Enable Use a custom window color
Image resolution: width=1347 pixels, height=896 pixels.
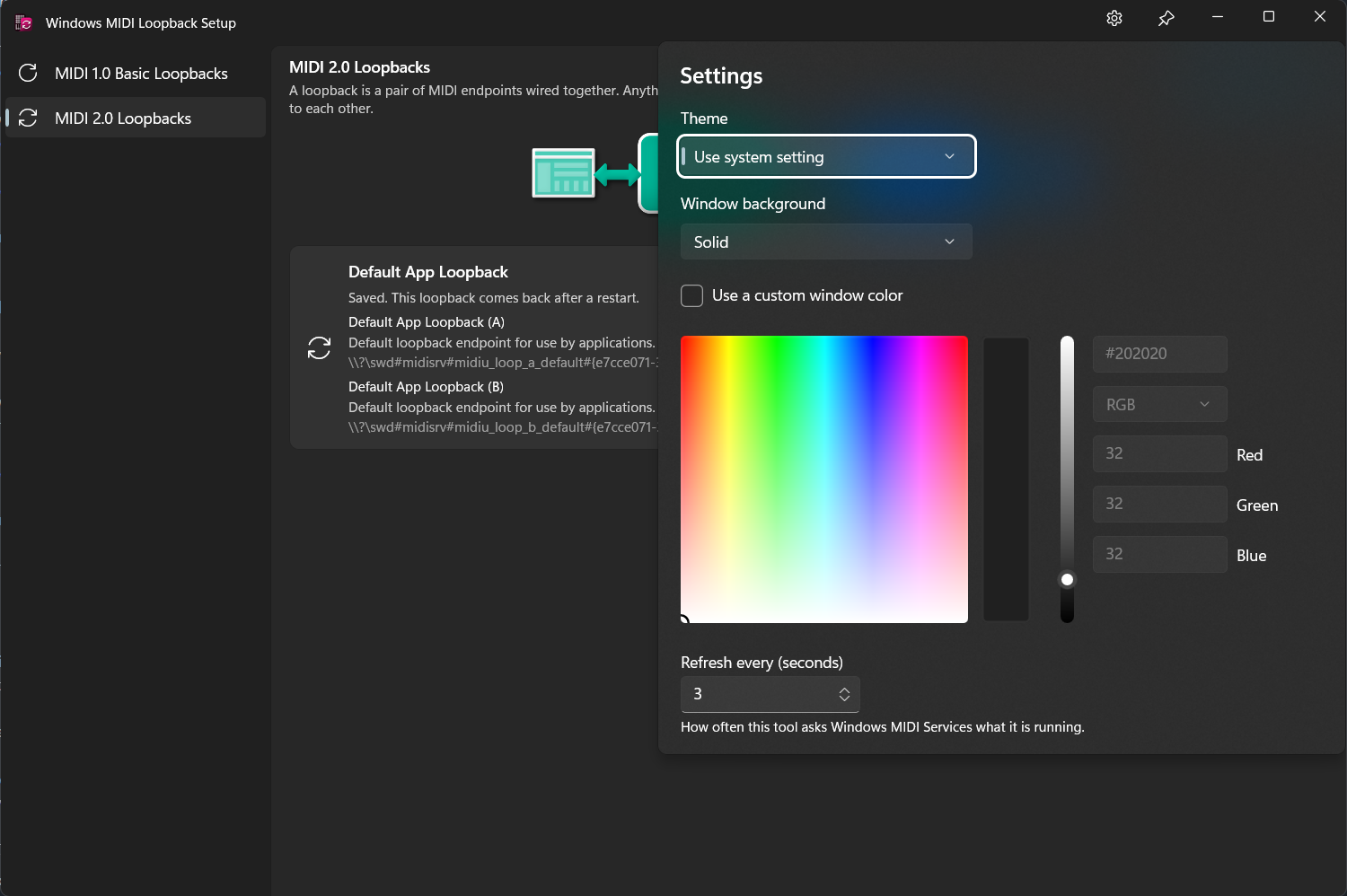coord(691,295)
